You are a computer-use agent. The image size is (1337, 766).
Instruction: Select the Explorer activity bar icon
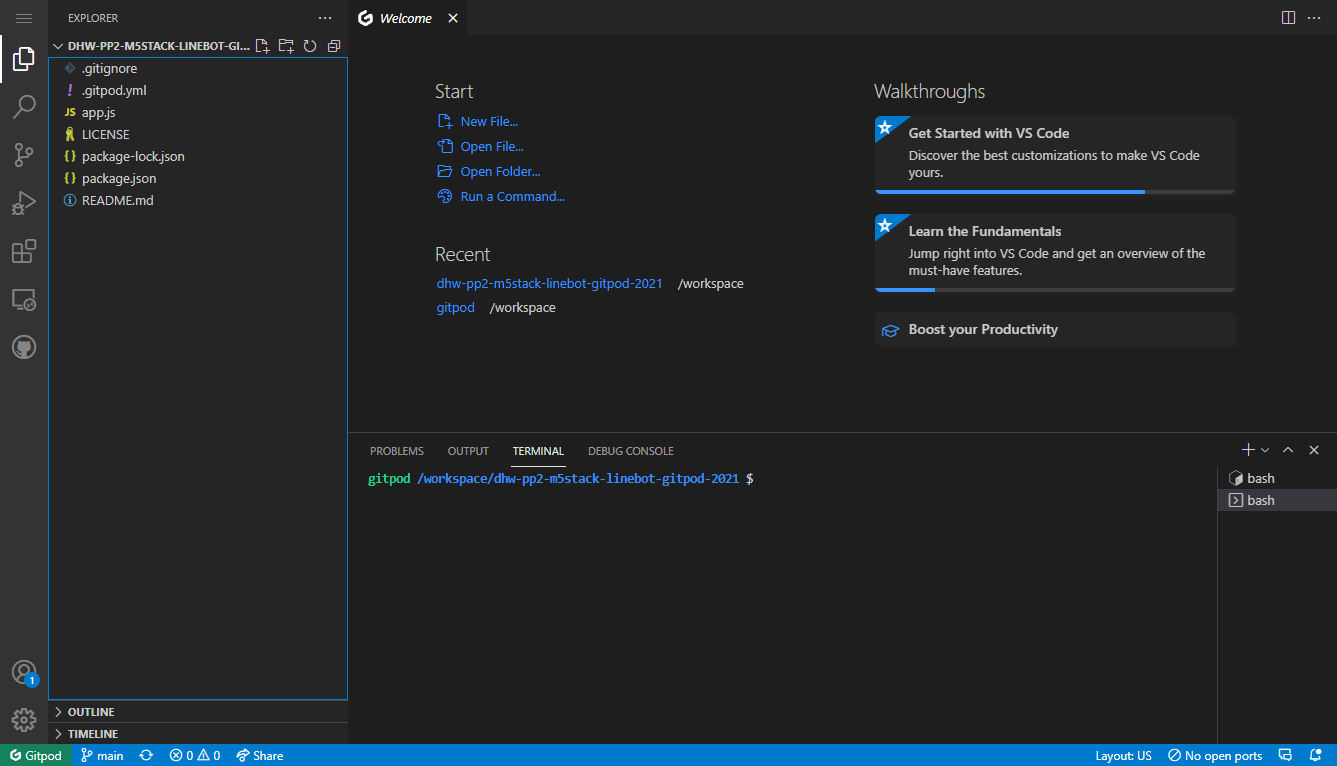point(24,60)
